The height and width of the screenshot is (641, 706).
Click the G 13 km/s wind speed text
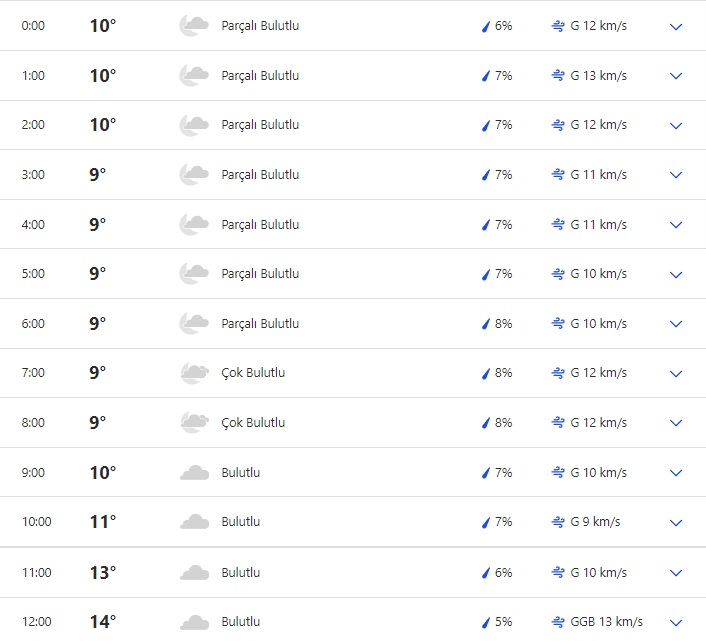coord(598,76)
